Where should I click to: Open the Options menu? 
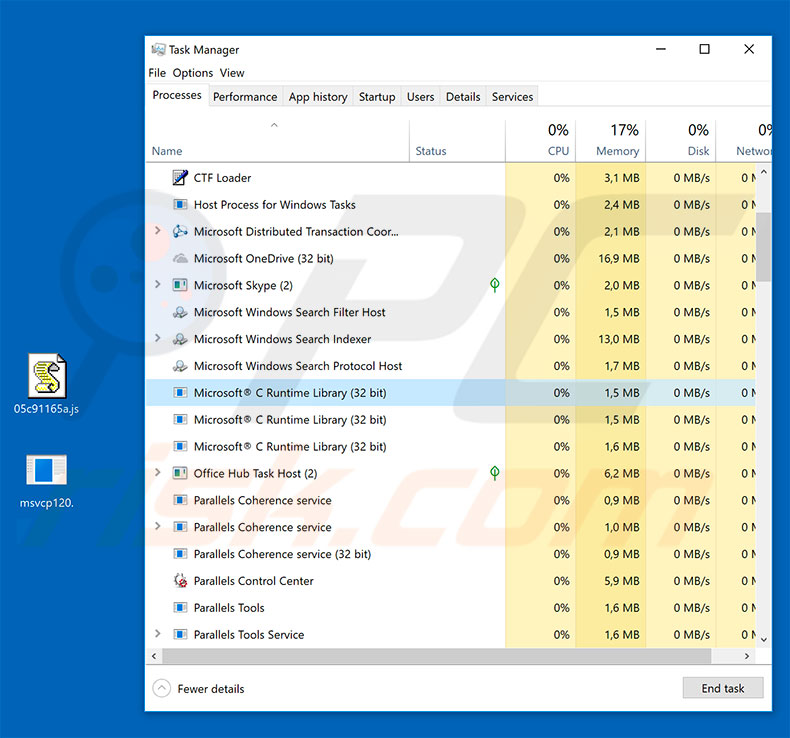(x=192, y=73)
